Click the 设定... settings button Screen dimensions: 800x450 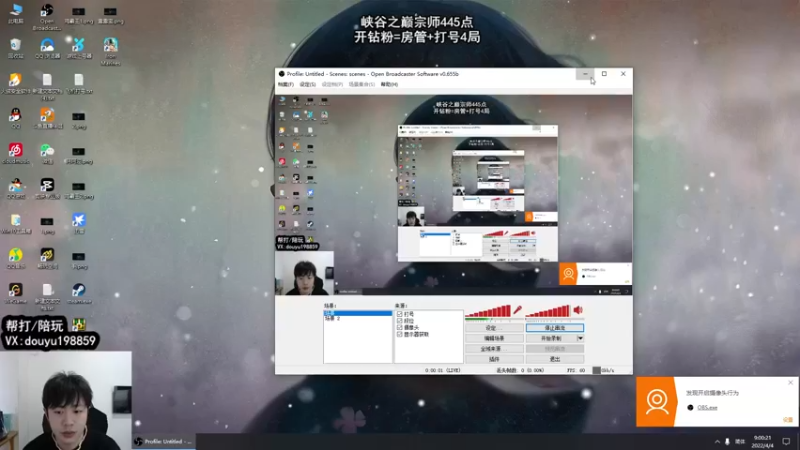(494, 328)
